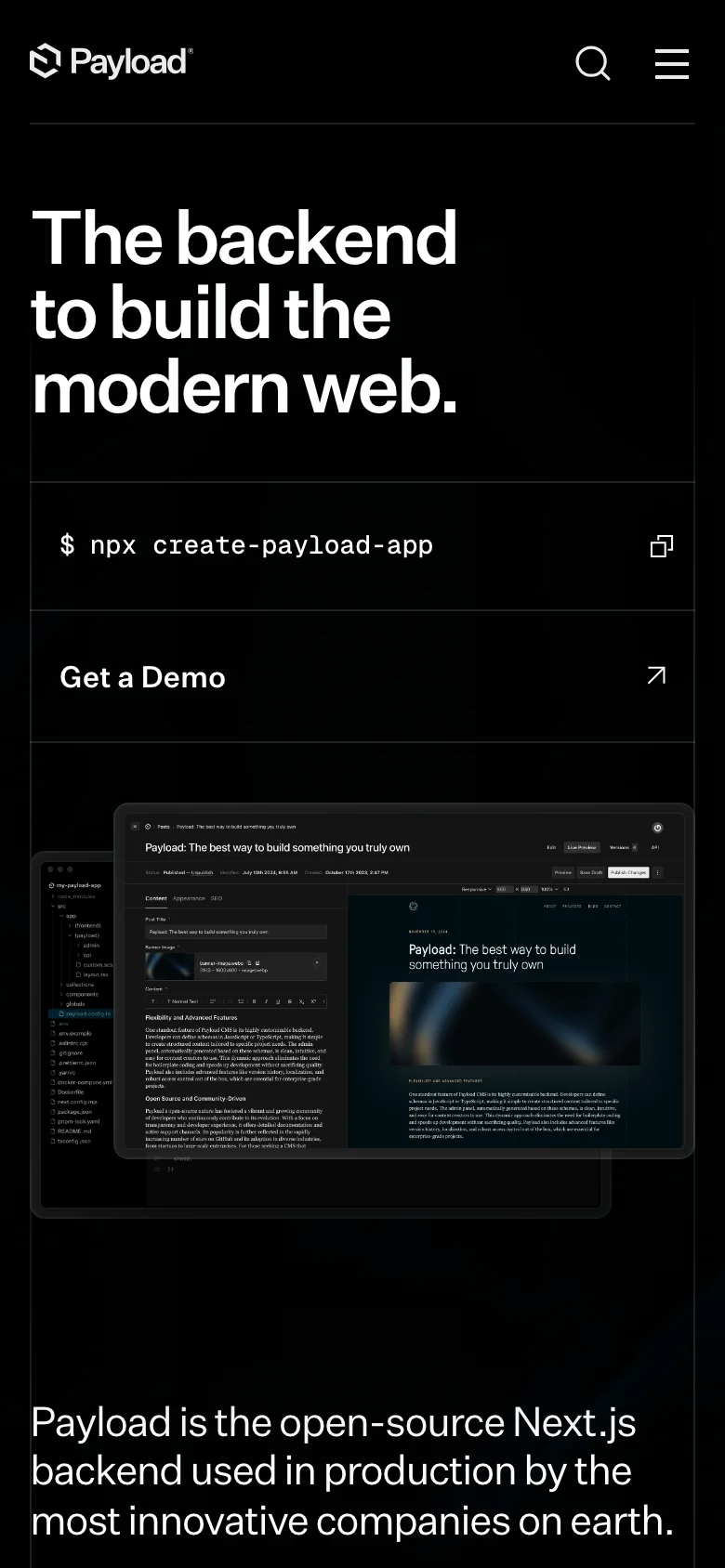725x1568 pixels.
Task: Click "The backend to build the modern web." heading
Action: pyautogui.click(x=244, y=312)
